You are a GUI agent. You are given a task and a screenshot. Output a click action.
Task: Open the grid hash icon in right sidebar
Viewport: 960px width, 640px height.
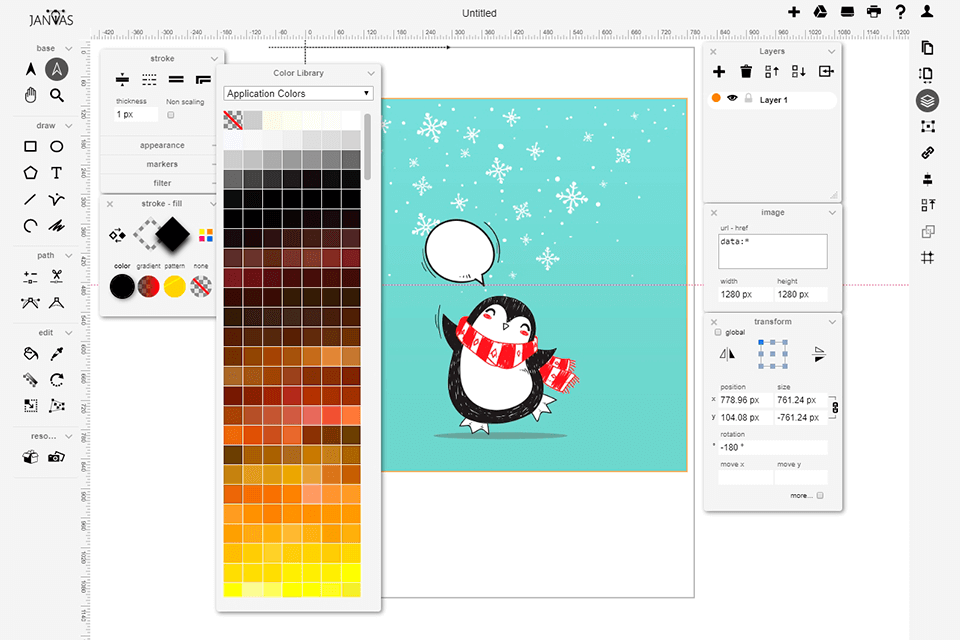[x=928, y=258]
